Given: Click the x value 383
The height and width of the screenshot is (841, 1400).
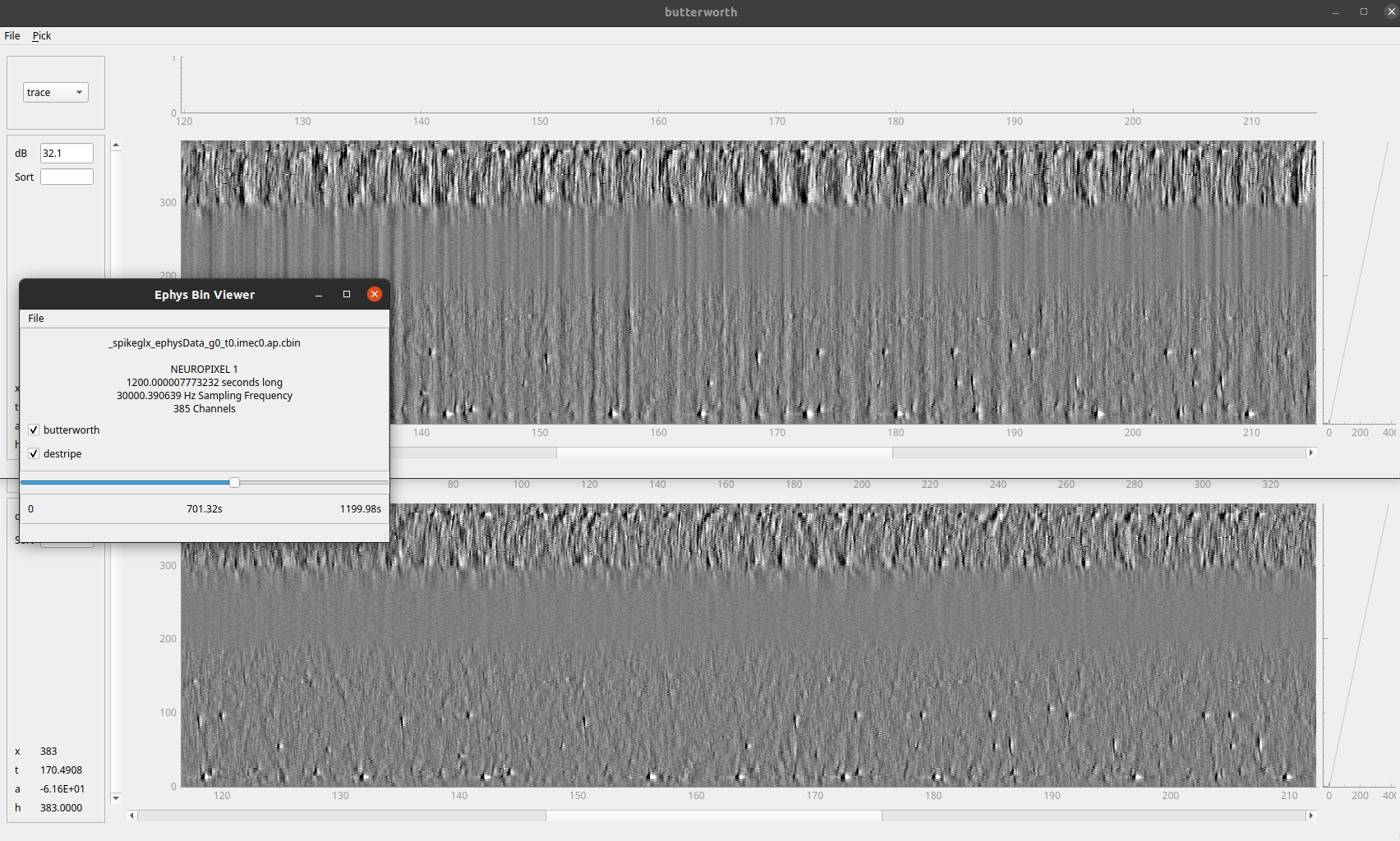Looking at the screenshot, I should tap(48, 751).
